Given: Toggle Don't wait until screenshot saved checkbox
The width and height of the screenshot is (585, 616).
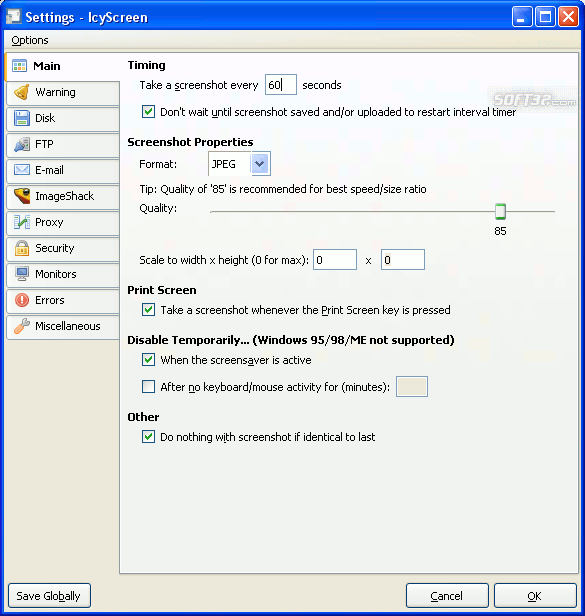Looking at the screenshot, I should (148, 112).
